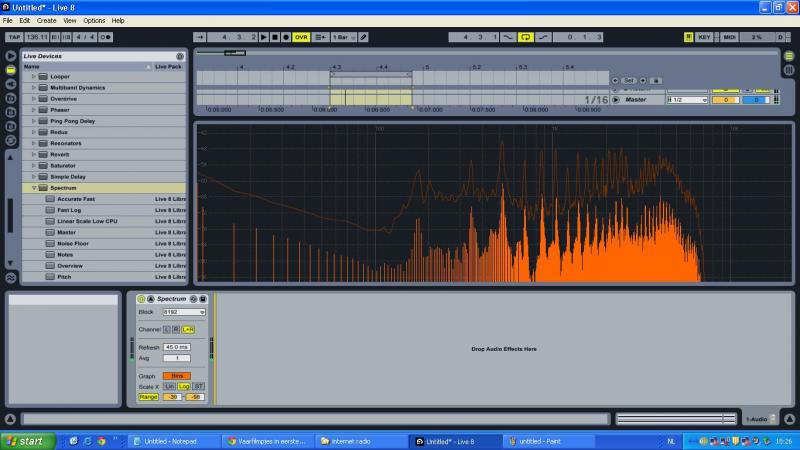Open the Options menu

(94, 20)
